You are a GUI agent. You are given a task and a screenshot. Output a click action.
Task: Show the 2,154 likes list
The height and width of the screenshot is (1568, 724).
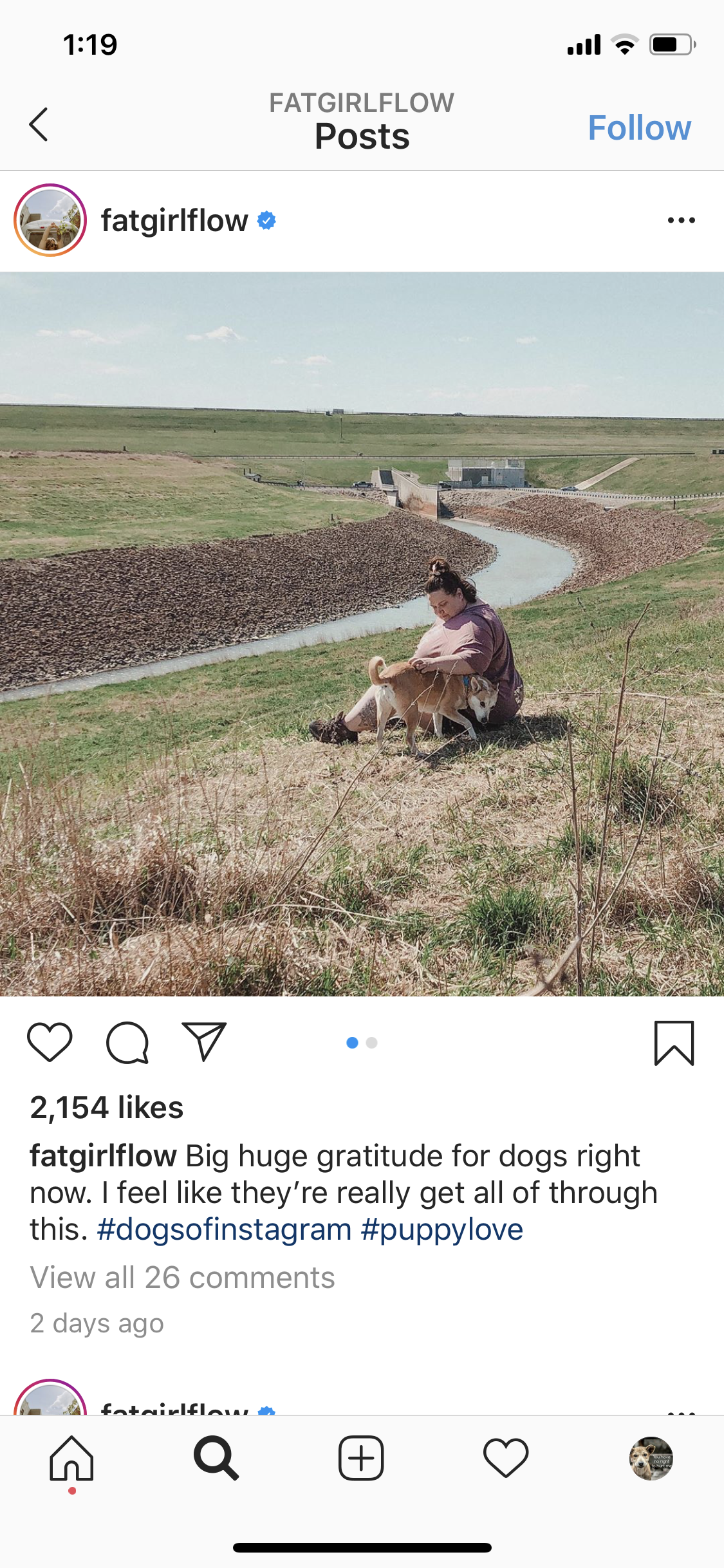pyautogui.click(x=107, y=1108)
